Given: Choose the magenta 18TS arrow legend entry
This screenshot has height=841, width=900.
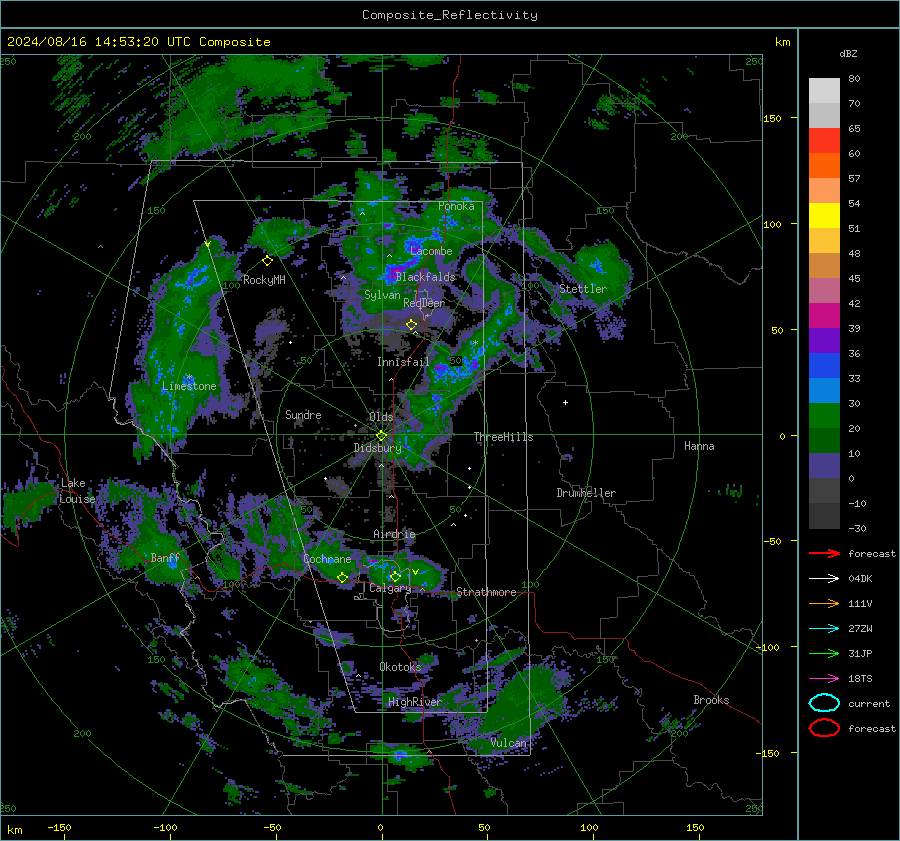Looking at the screenshot, I should [824, 679].
